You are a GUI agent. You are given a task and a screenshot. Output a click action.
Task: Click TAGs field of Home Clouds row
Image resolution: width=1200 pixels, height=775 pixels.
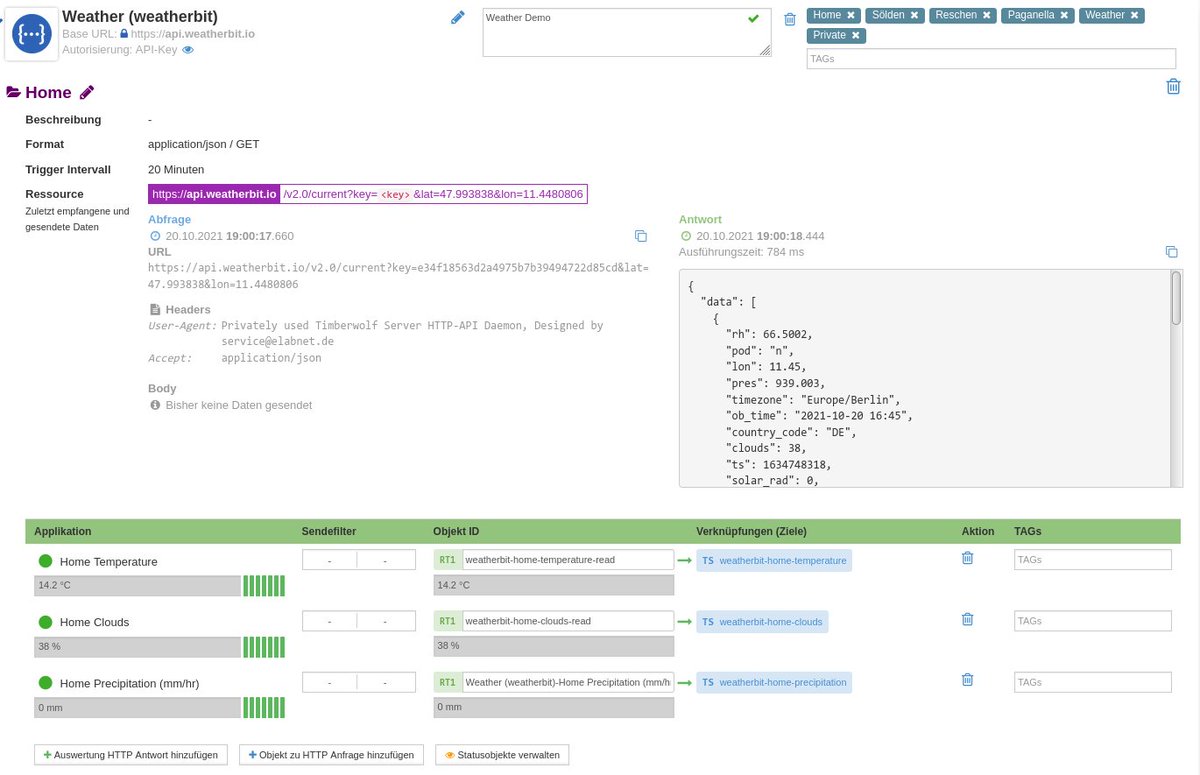click(1092, 621)
